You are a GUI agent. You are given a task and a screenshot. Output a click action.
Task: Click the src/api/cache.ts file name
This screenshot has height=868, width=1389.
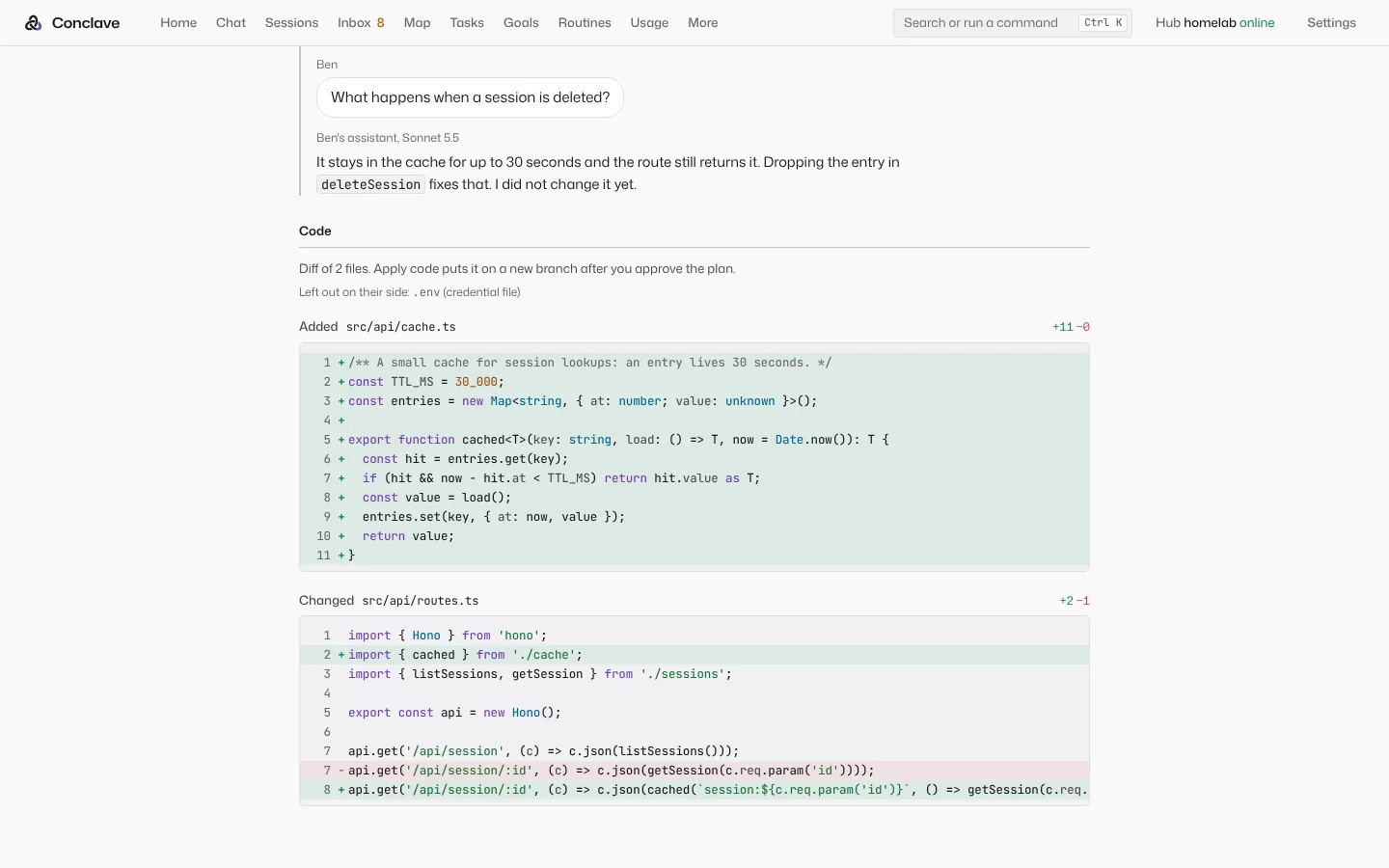point(401,327)
